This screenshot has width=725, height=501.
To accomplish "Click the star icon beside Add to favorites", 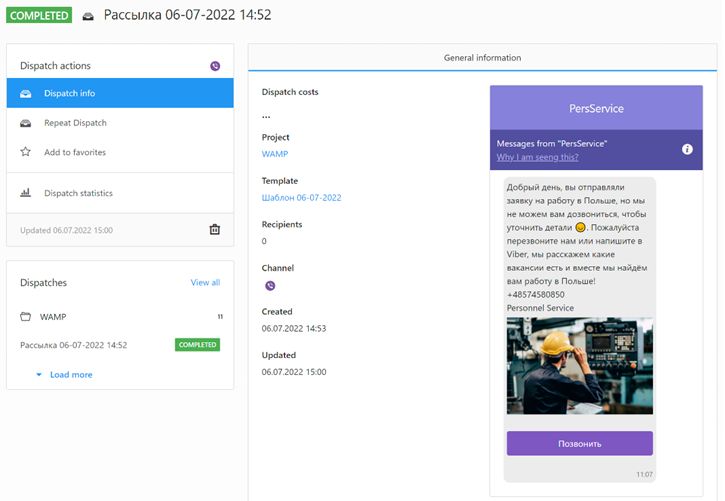I will coord(25,152).
